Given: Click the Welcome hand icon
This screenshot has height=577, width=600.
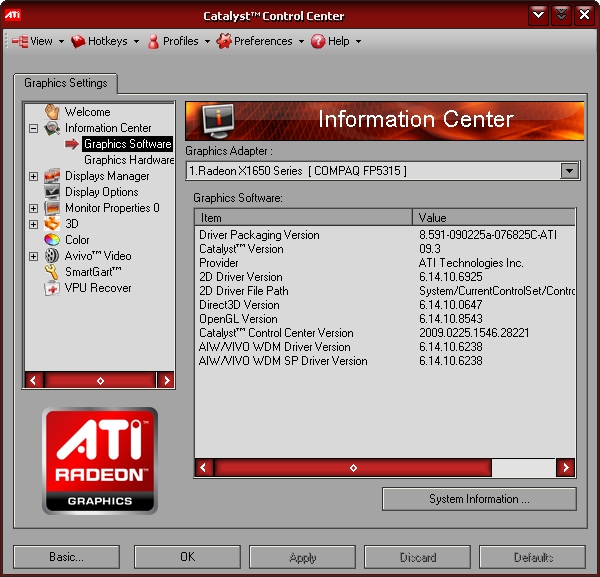Looking at the screenshot, I should (x=52, y=112).
